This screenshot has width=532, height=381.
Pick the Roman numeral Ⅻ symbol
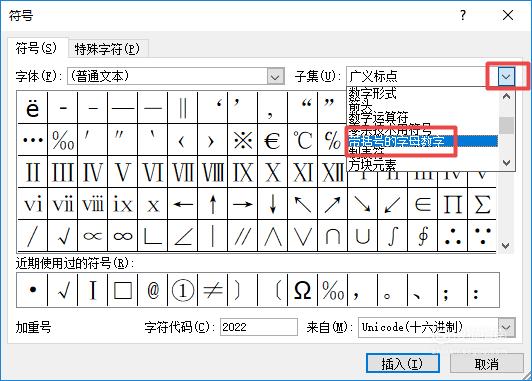click(x=332, y=172)
